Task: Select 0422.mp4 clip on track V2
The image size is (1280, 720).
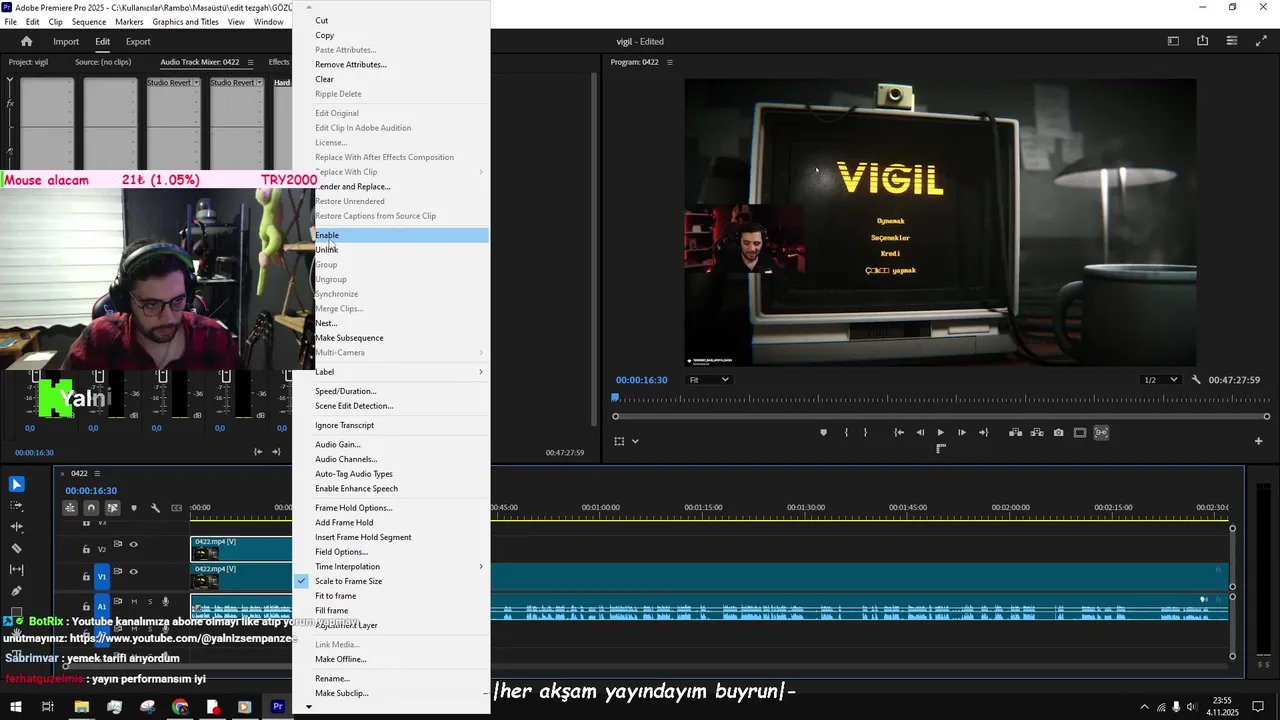Action: [x=241, y=548]
